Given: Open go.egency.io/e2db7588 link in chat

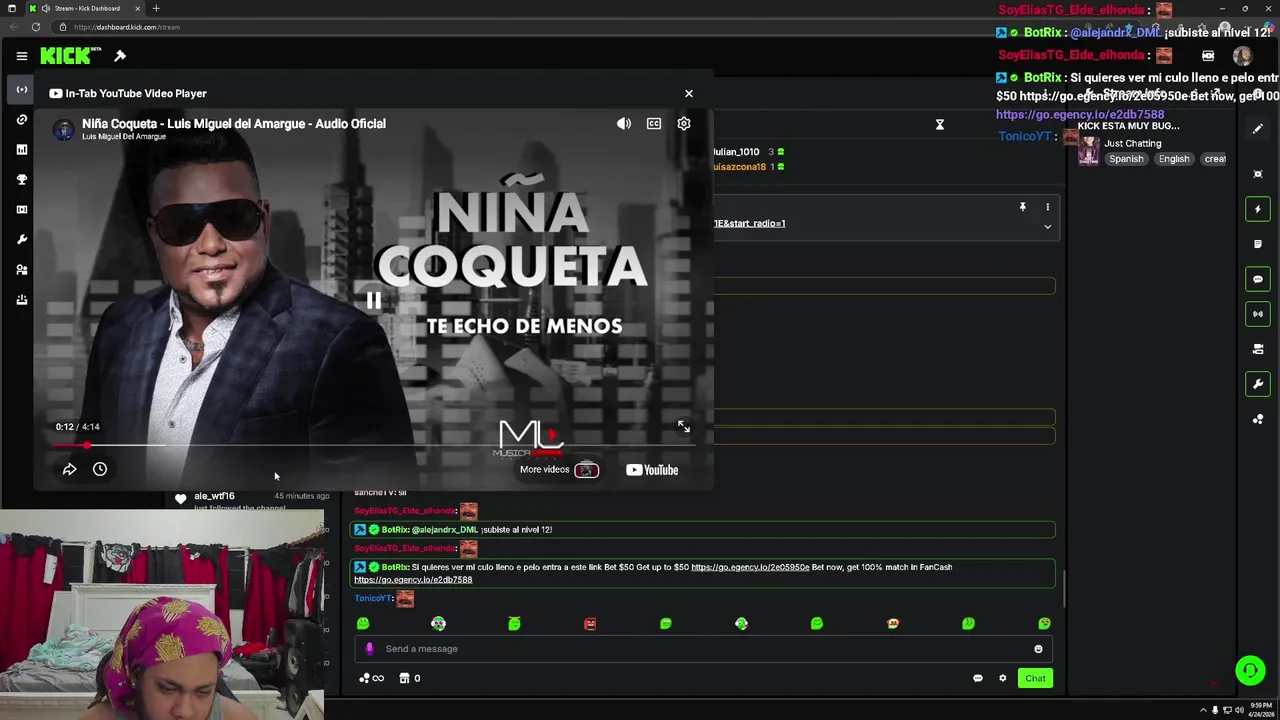Looking at the screenshot, I should 413,580.
